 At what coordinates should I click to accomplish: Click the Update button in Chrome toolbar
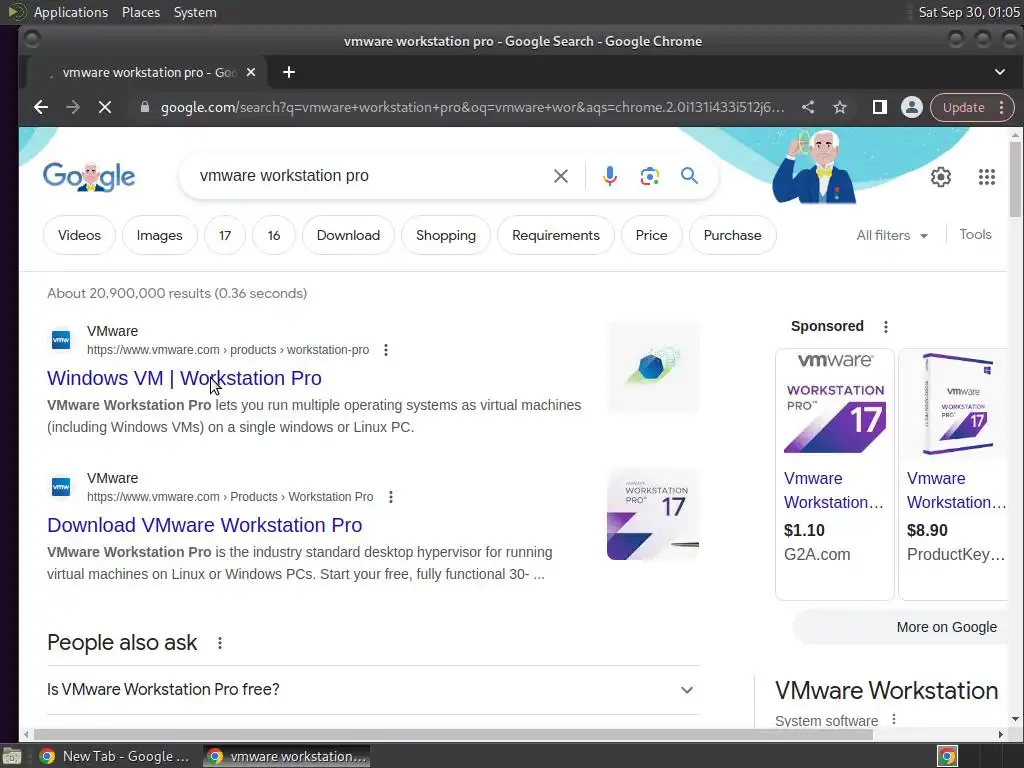coord(963,107)
